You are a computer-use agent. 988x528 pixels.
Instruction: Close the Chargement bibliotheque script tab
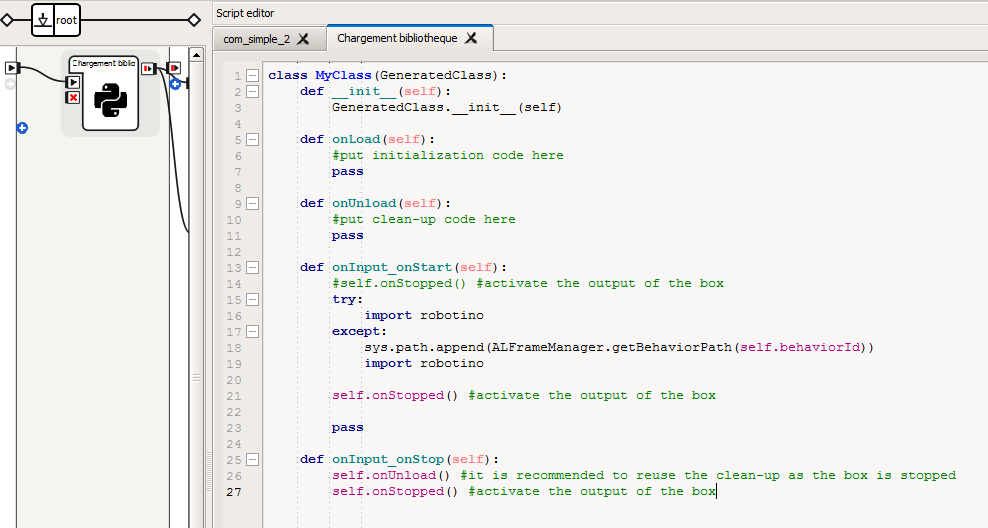pyautogui.click(x=471, y=38)
